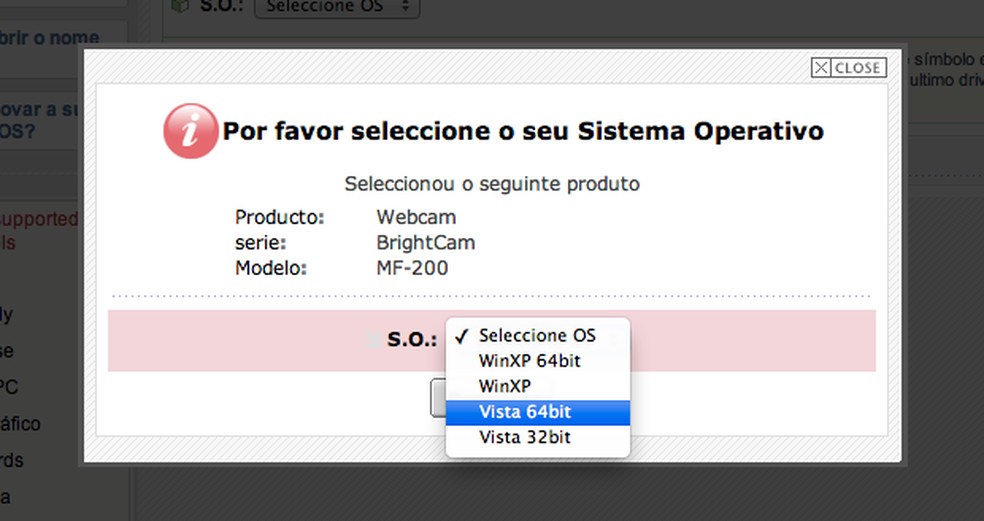The image size is (984, 521).
Task: Click the green package icon beside top S.O.
Action: tap(180, 6)
